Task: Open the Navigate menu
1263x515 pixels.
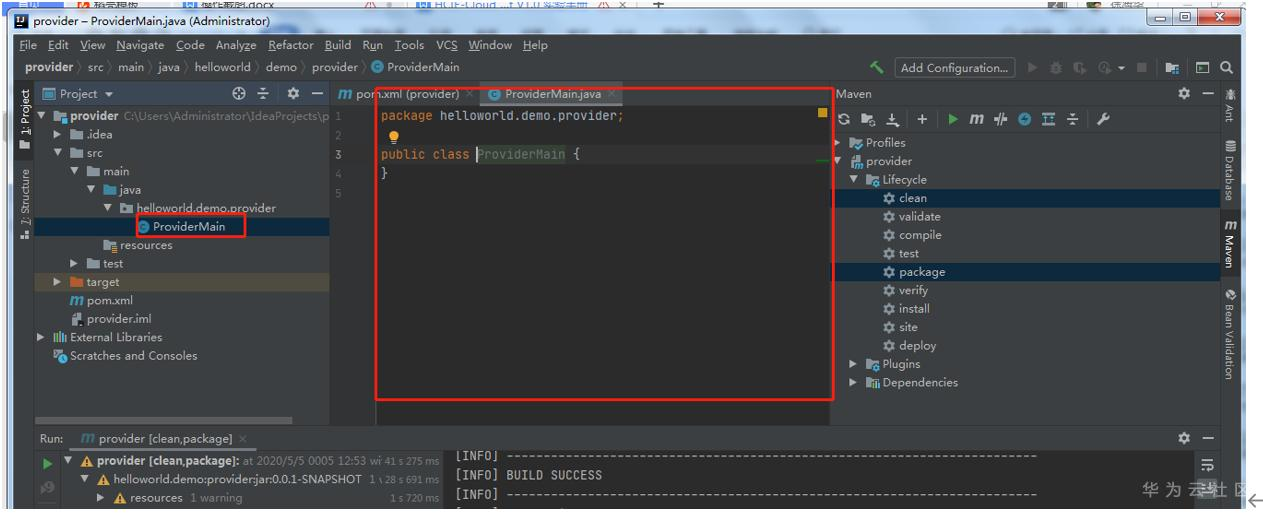Action: [140, 45]
